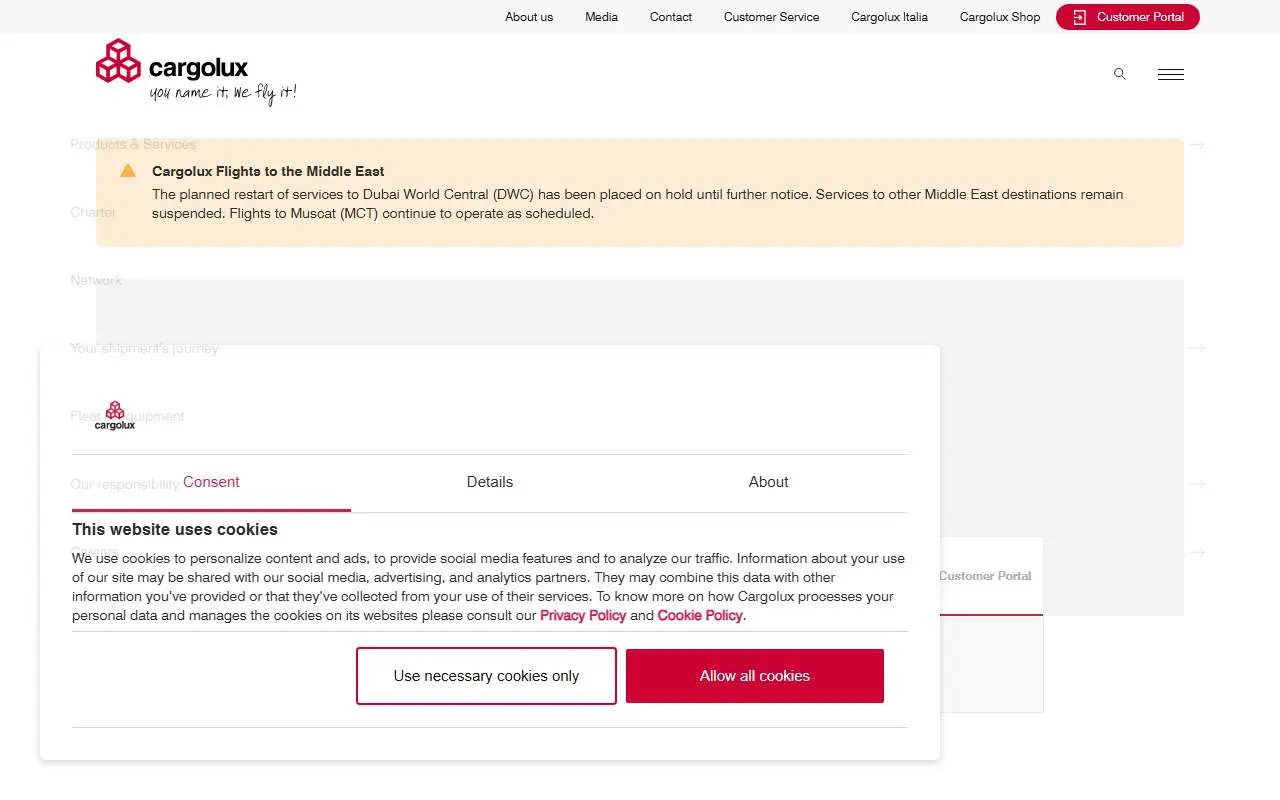This screenshot has width=1280, height=800.
Task: Expand the Our responsibility arrow
Action: (1197, 484)
